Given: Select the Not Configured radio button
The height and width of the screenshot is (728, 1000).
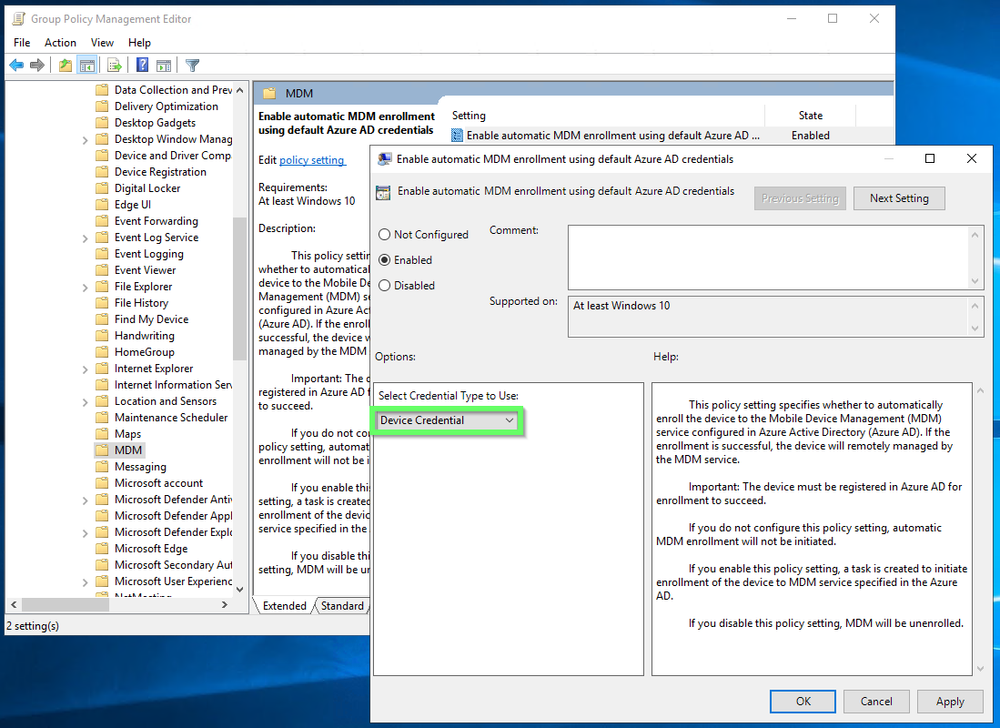Looking at the screenshot, I should point(385,235).
